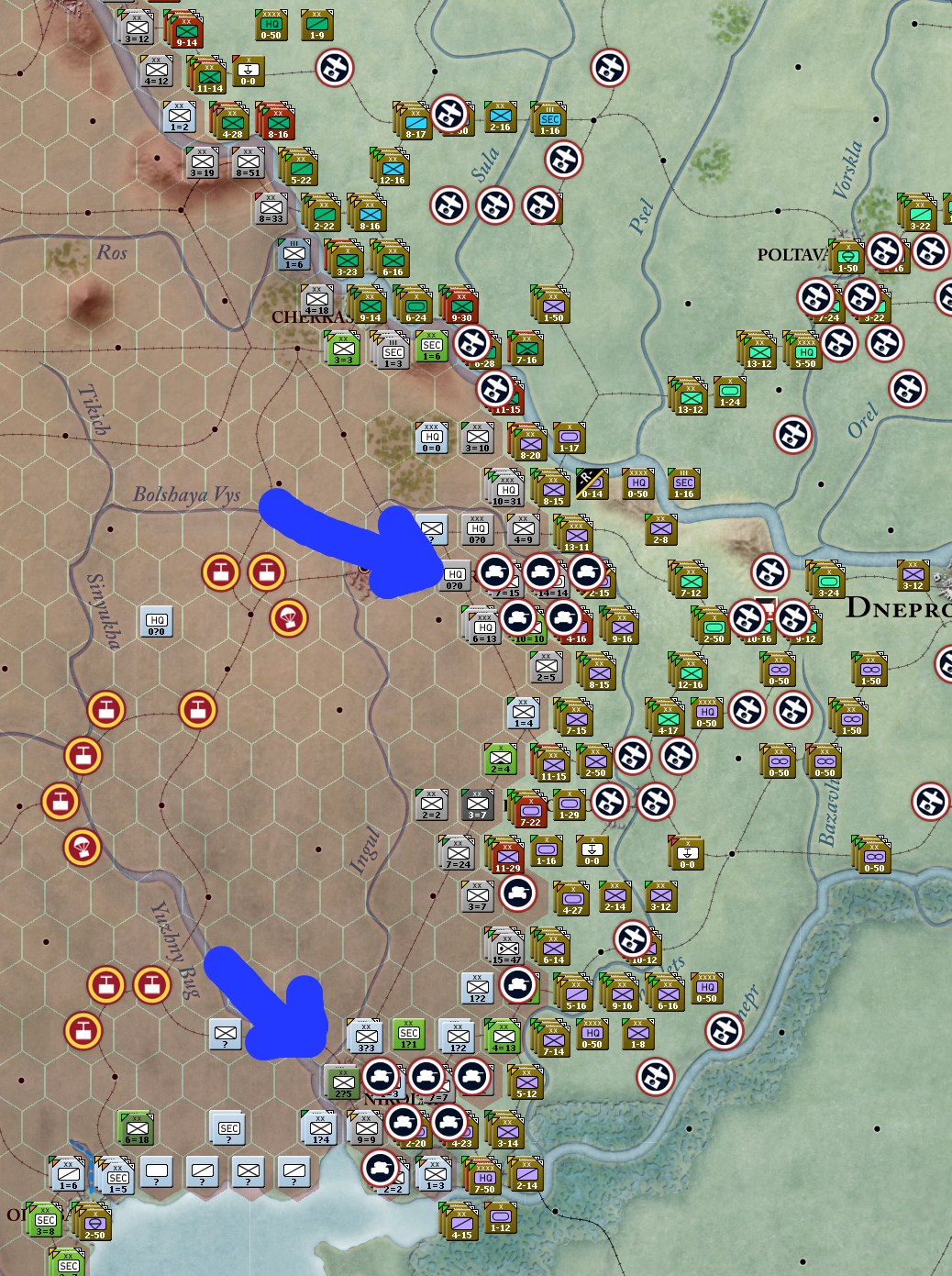The height and width of the screenshot is (1276, 952).
Task: Select the SEC 1=5 security stack
Action: click(116, 1177)
